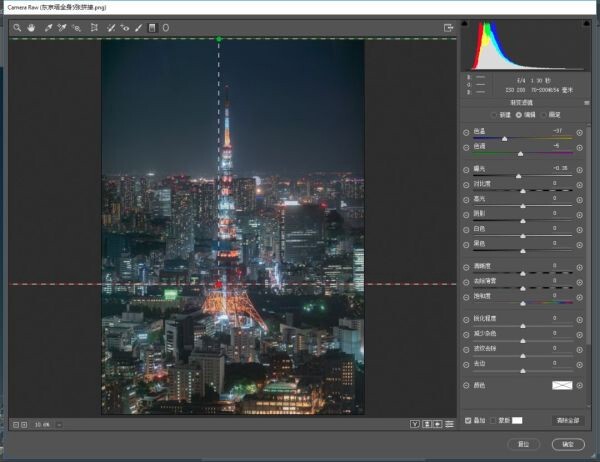Click the before/after Y view icon
Image resolution: width=600 pixels, height=462 pixels.
[x=415, y=424]
